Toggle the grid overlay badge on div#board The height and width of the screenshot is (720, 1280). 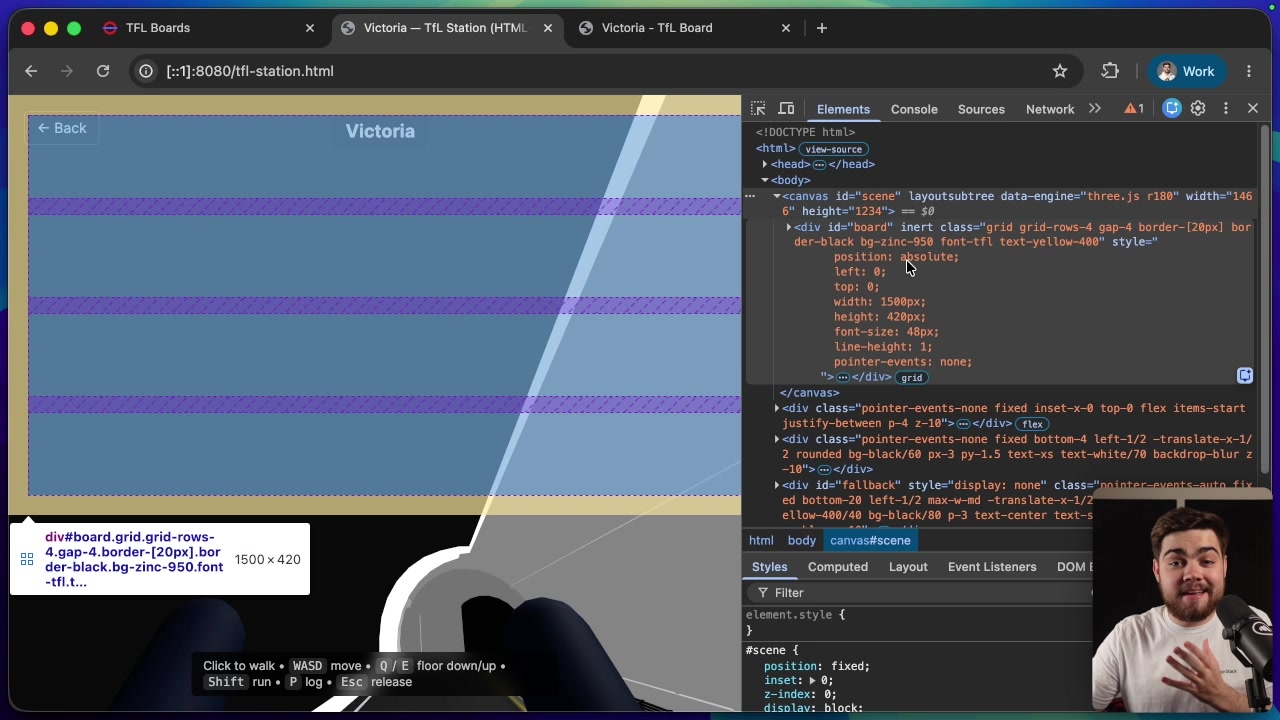tap(911, 377)
